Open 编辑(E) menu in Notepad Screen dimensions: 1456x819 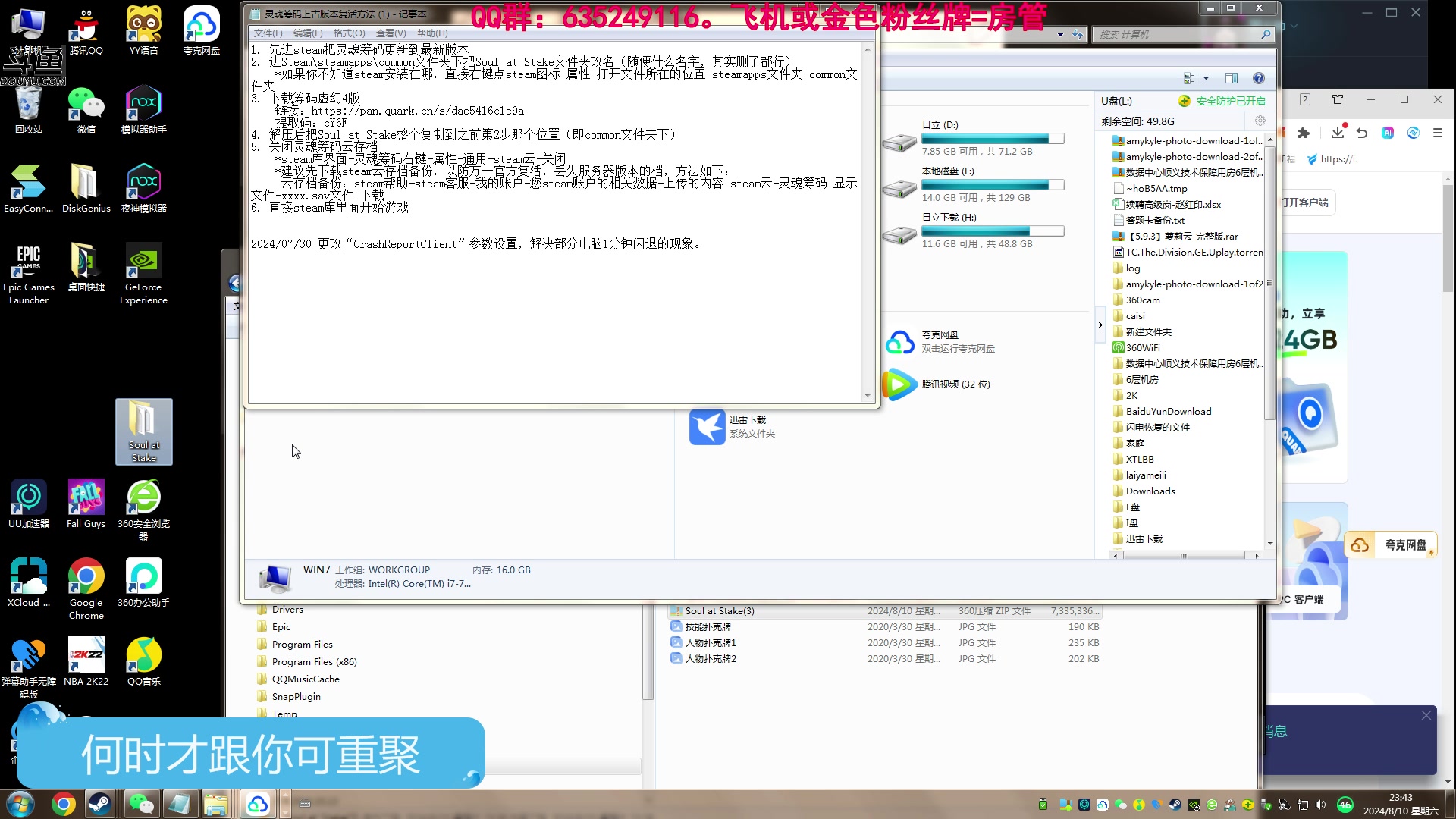(x=308, y=33)
